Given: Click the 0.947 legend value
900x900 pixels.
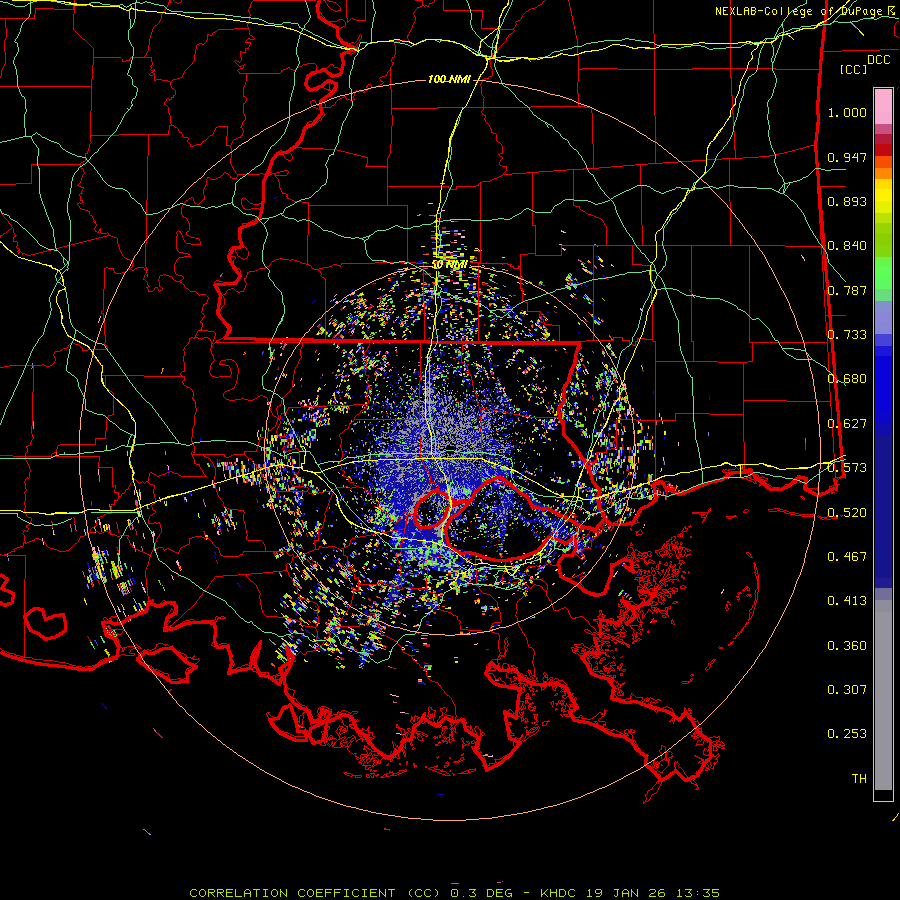Looking at the screenshot, I should (x=847, y=157).
